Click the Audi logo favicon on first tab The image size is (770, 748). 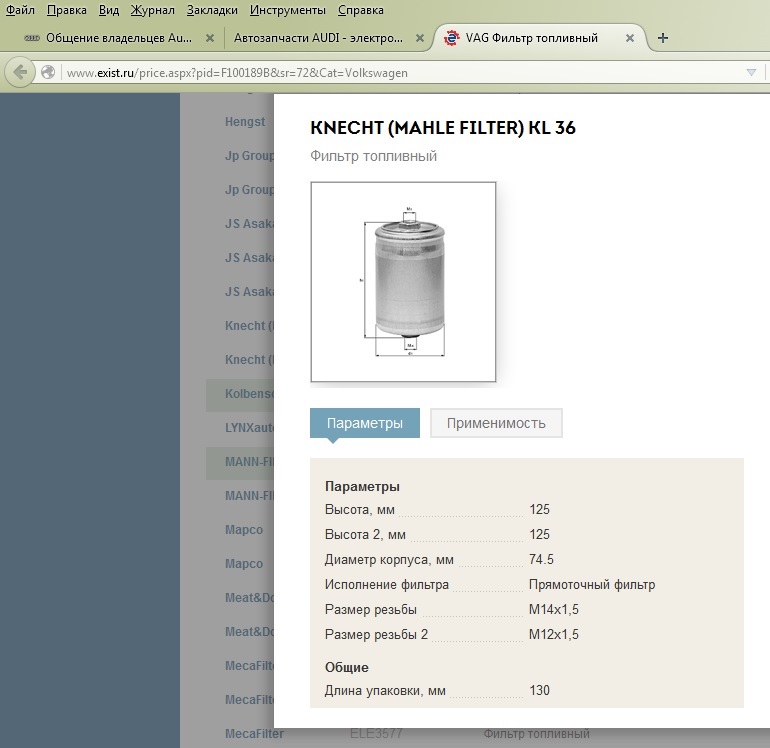click(31, 38)
